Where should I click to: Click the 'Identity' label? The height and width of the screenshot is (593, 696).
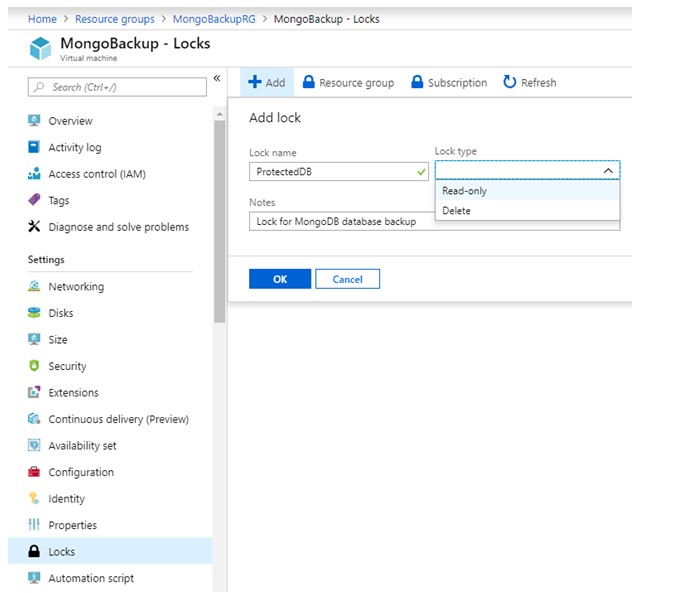[66, 499]
